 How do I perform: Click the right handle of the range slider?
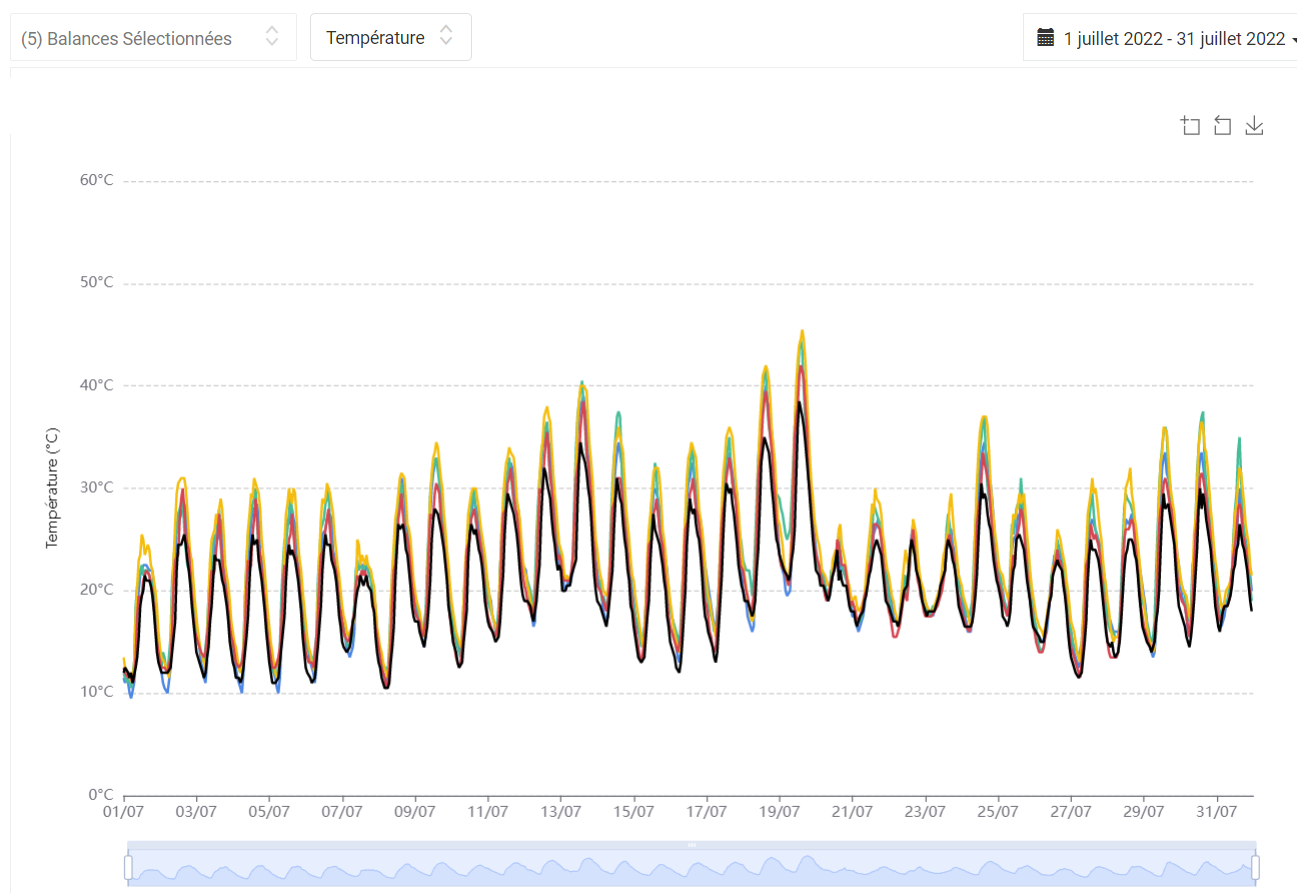[1255, 867]
